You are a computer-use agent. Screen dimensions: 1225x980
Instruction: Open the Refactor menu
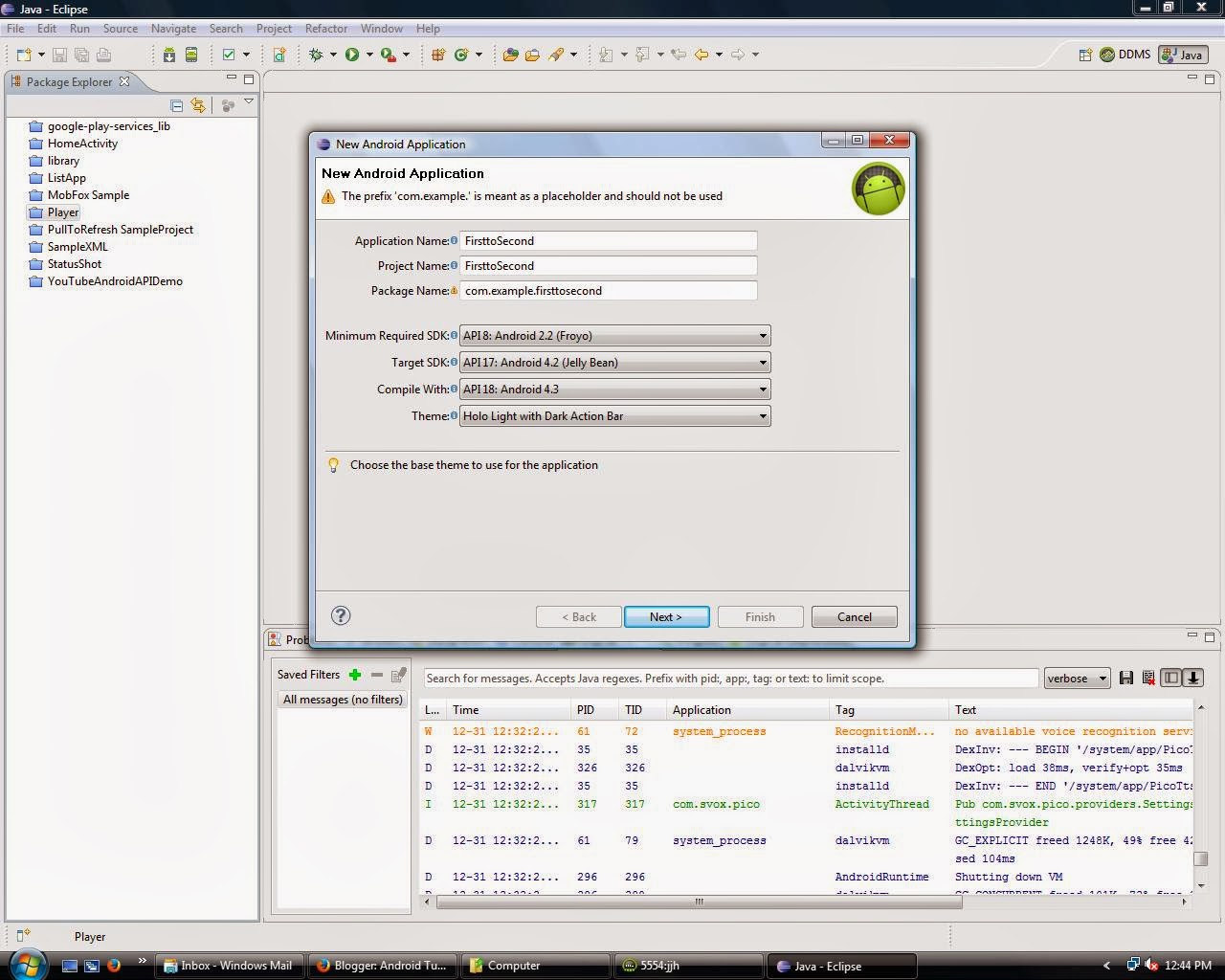click(x=326, y=29)
